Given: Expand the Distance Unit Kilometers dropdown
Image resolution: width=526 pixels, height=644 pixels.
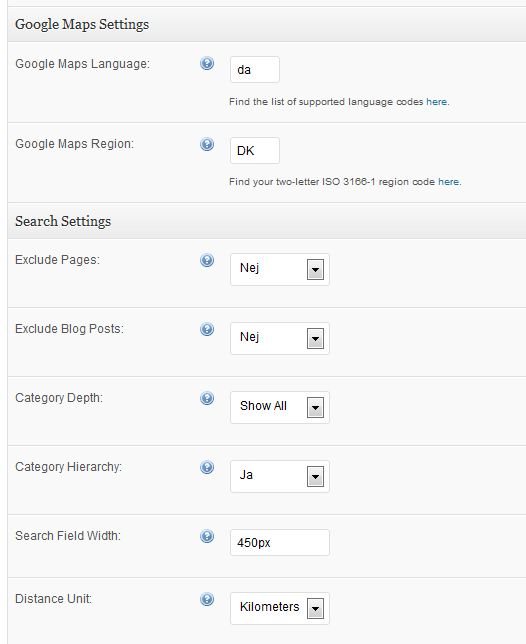Looking at the screenshot, I should click(280, 608).
